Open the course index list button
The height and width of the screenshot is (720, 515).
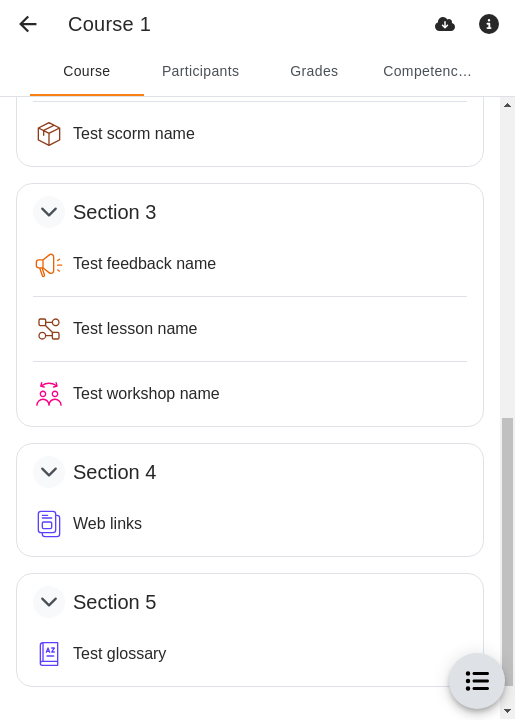click(x=477, y=681)
